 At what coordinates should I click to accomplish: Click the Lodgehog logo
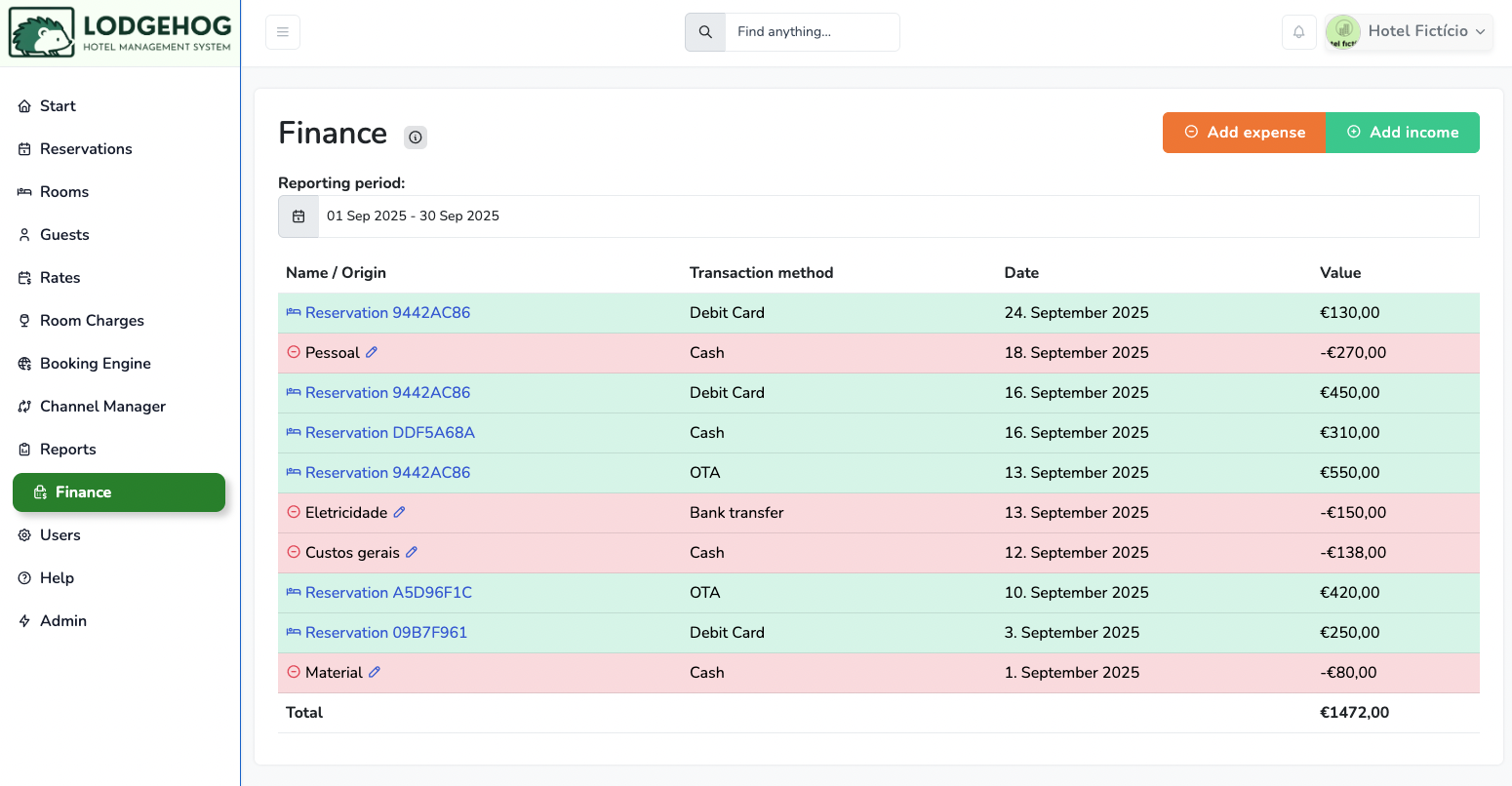(x=120, y=33)
